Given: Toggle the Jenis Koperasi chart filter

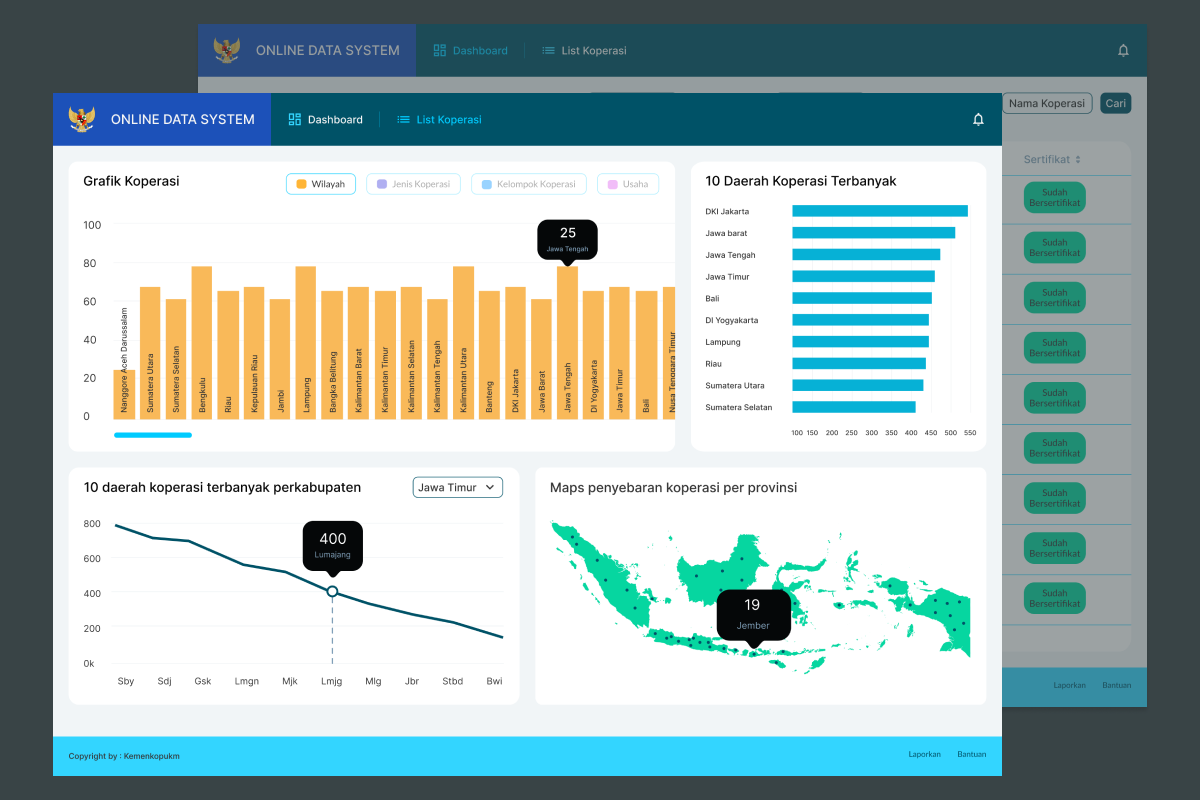Looking at the screenshot, I should (413, 184).
